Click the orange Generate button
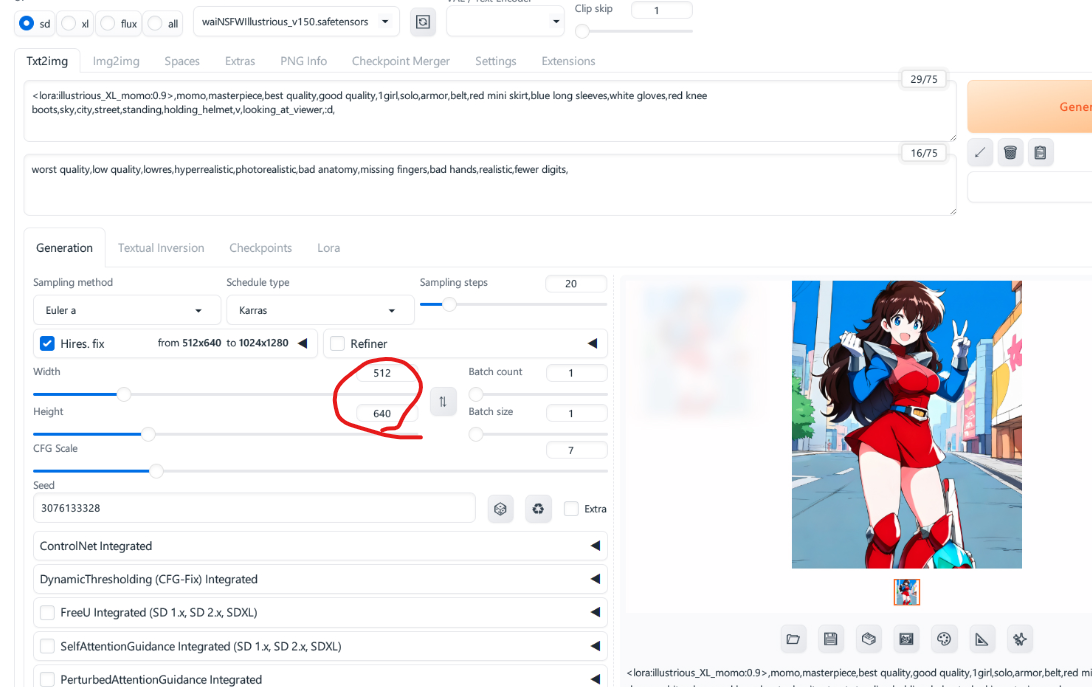The image size is (1092, 687). coord(1031,107)
